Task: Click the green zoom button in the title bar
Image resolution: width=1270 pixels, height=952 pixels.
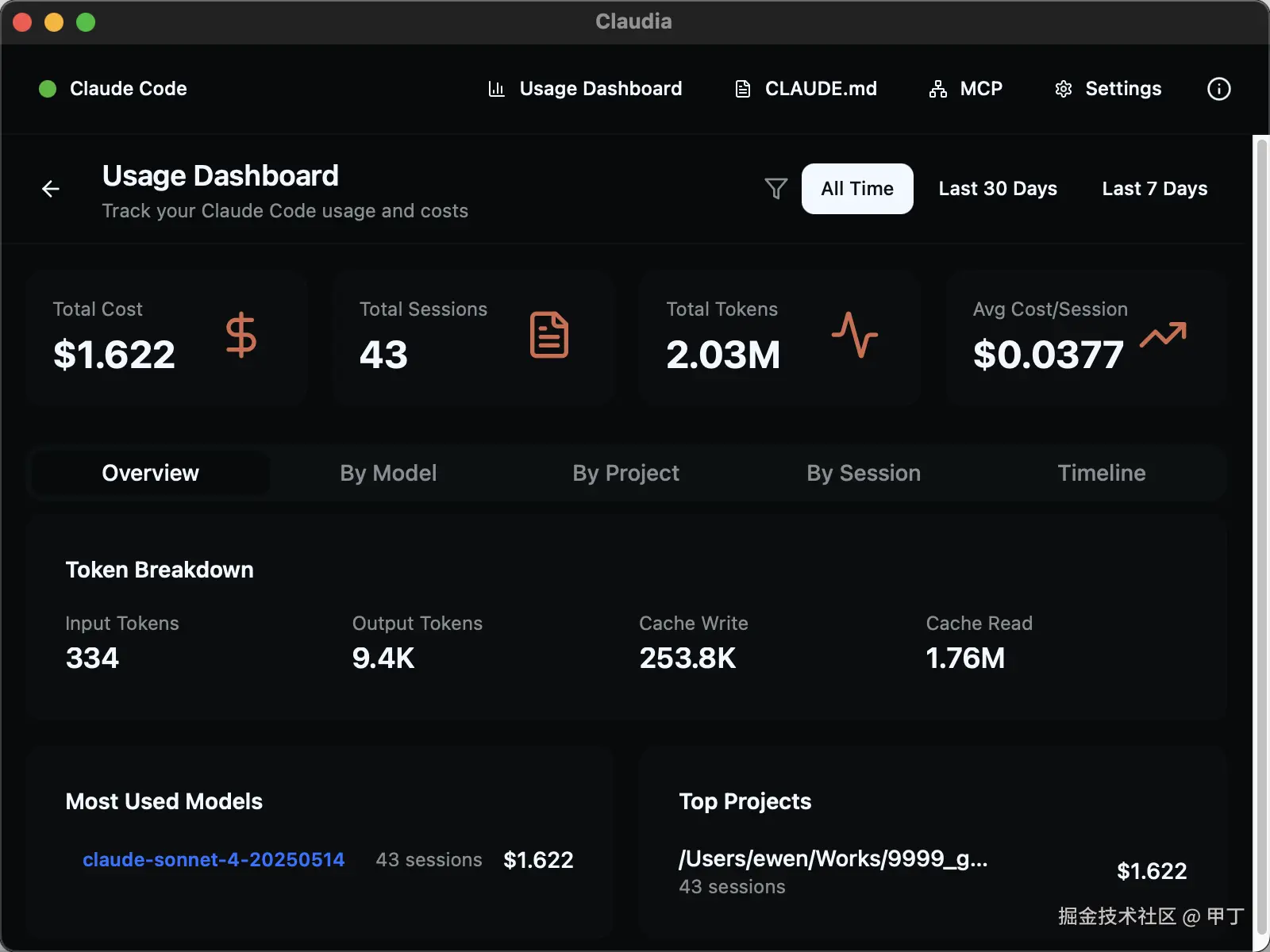Action: (86, 22)
